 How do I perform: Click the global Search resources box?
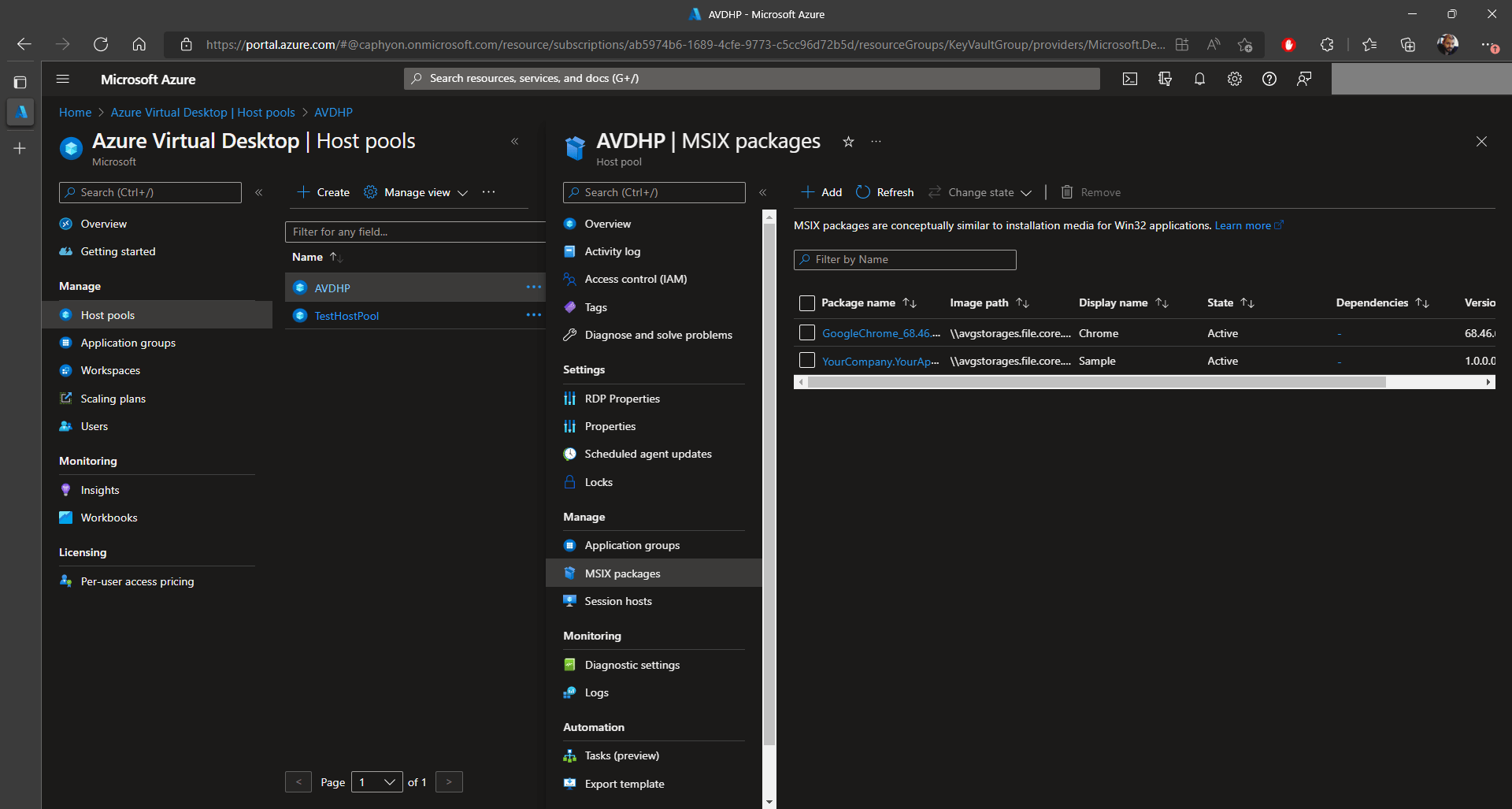(752, 78)
